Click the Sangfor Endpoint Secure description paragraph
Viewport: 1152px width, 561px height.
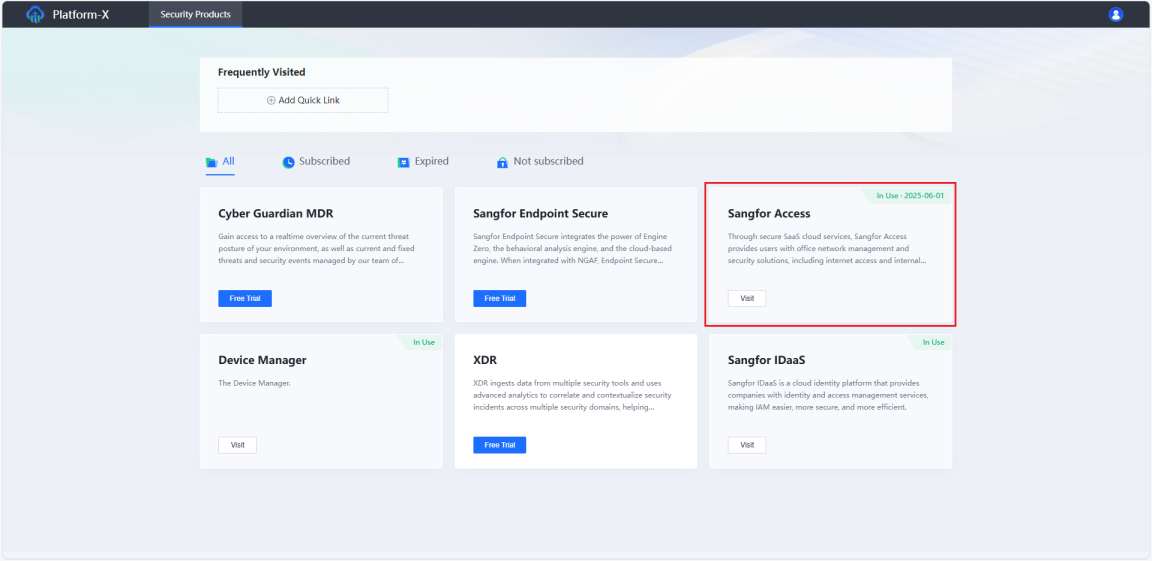pos(573,248)
